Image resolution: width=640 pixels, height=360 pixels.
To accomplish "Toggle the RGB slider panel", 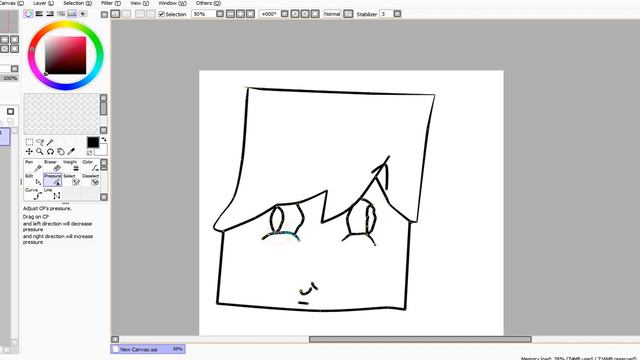I will pos(39,14).
